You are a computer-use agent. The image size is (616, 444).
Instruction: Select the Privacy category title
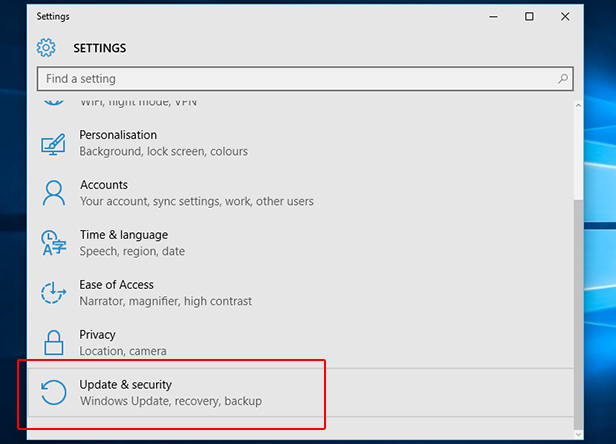(97, 334)
